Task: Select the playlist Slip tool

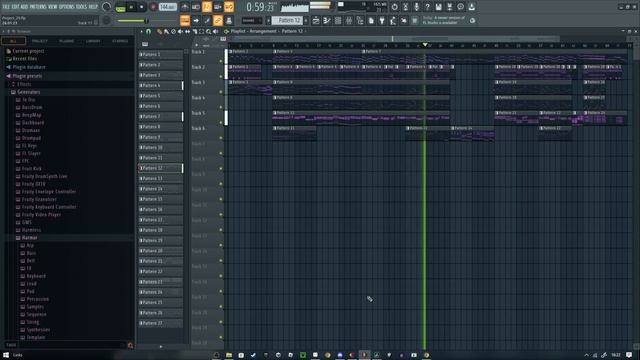Action: pyautogui.click(x=187, y=31)
